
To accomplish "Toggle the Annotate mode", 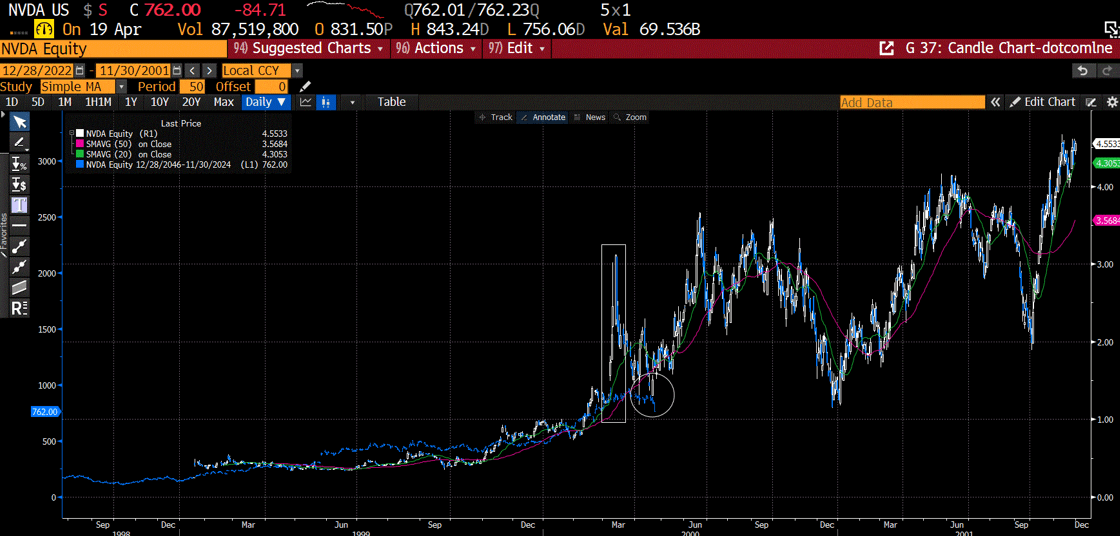I will tap(542, 117).
